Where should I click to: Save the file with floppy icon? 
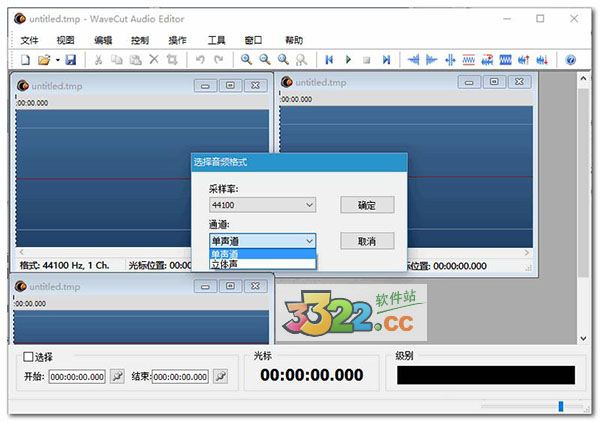click(x=70, y=60)
